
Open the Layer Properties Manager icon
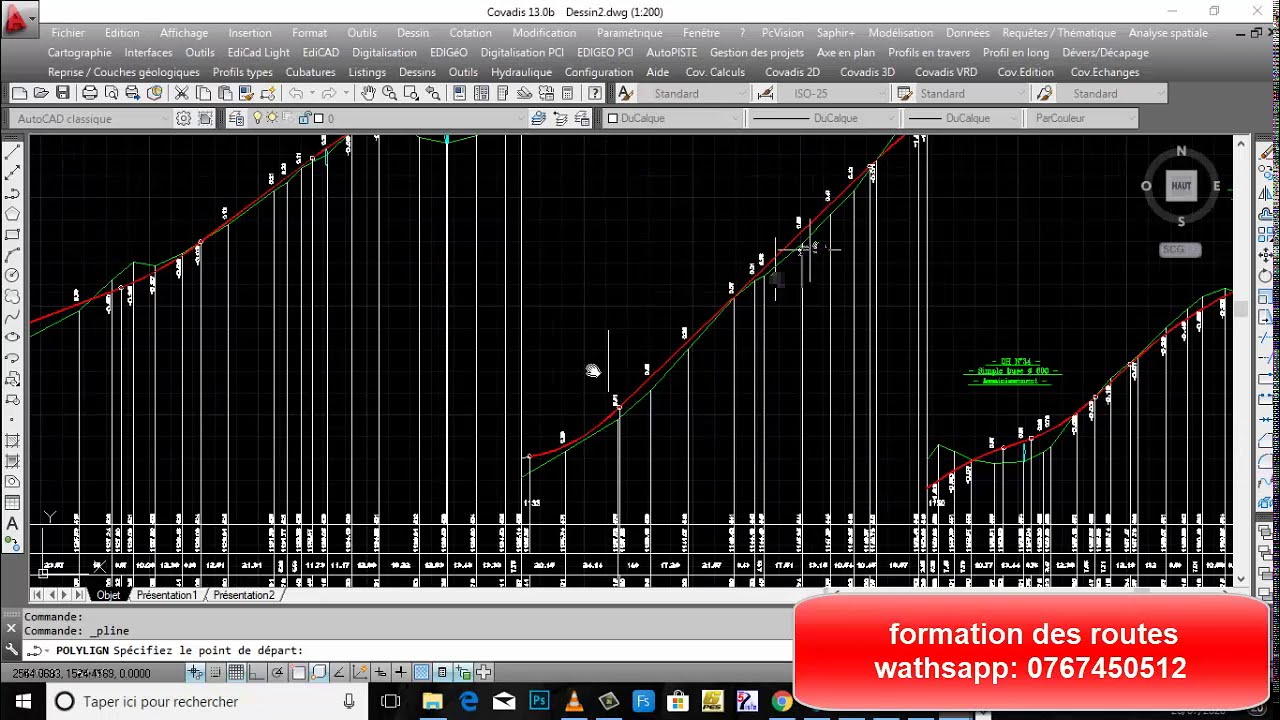(236, 118)
